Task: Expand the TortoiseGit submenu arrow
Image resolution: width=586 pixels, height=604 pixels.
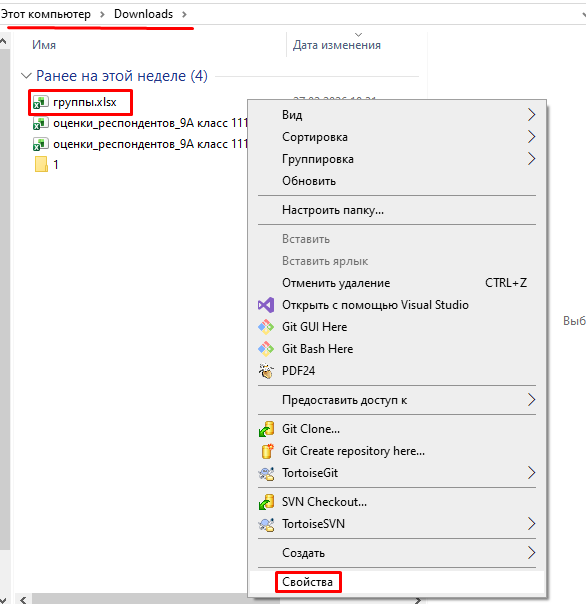Action: pyautogui.click(x=531, y=473)
